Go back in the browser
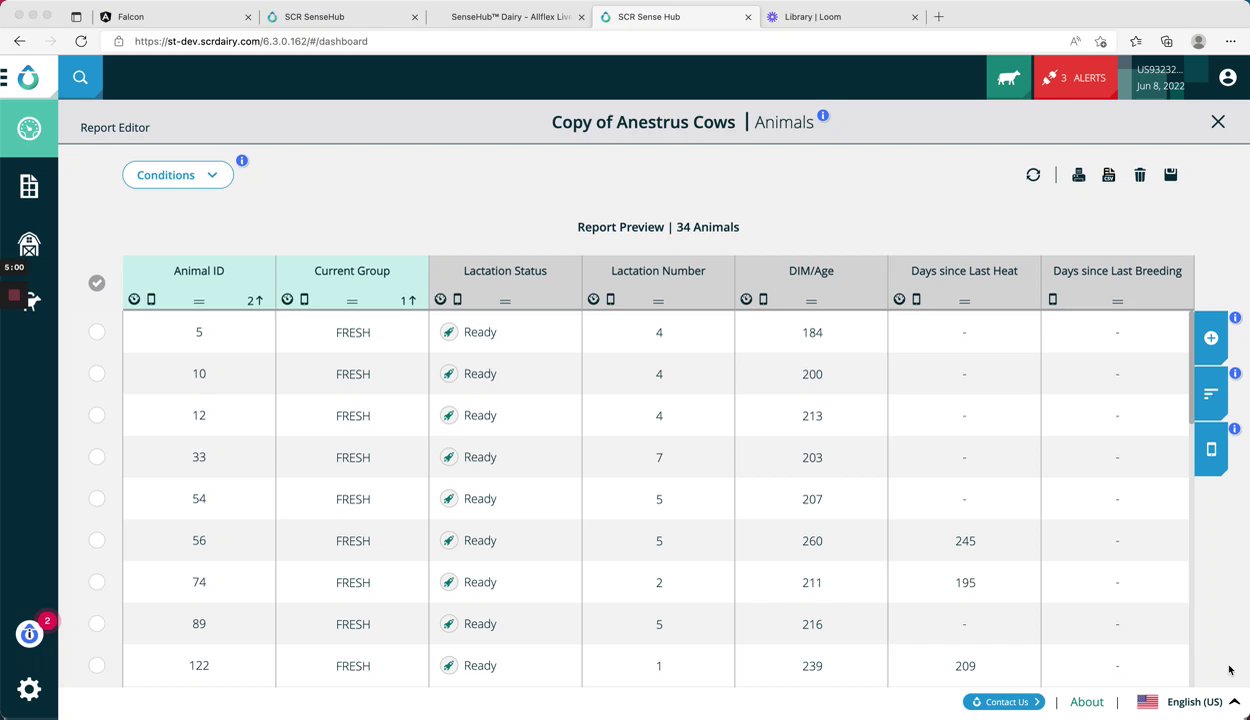Viewport: 1250px width, 720px height. (x=20, y=41)
